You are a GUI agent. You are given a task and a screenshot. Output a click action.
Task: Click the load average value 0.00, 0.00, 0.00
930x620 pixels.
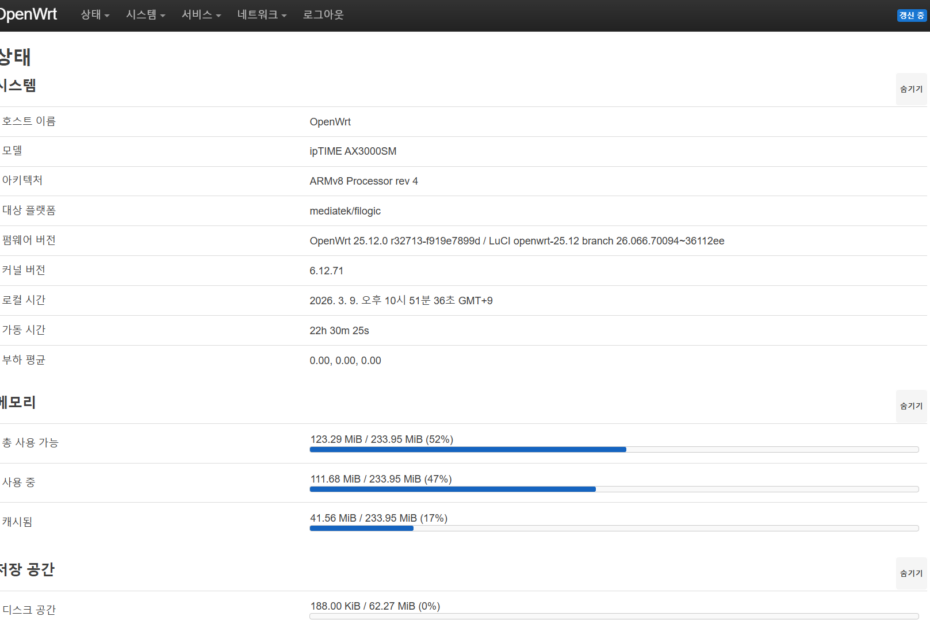pyautogui.click(x=345, y=360)
